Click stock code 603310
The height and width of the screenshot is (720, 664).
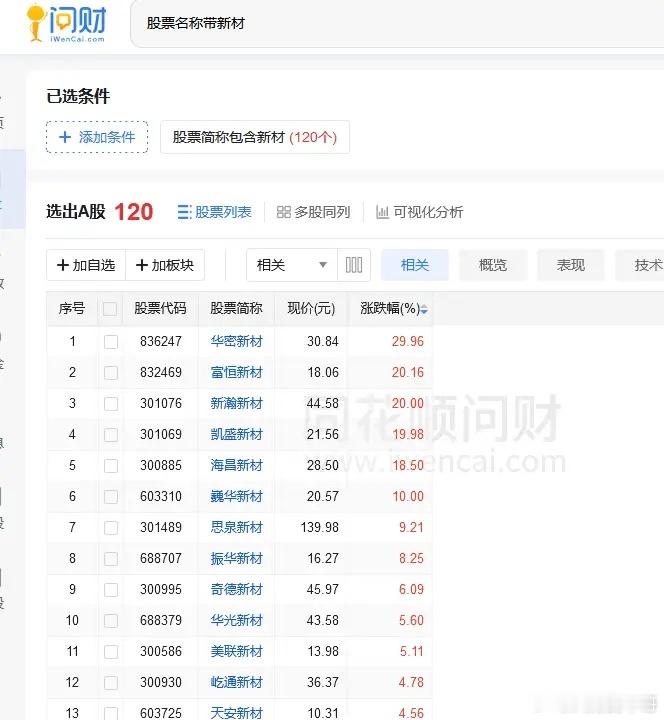(161, 496)
